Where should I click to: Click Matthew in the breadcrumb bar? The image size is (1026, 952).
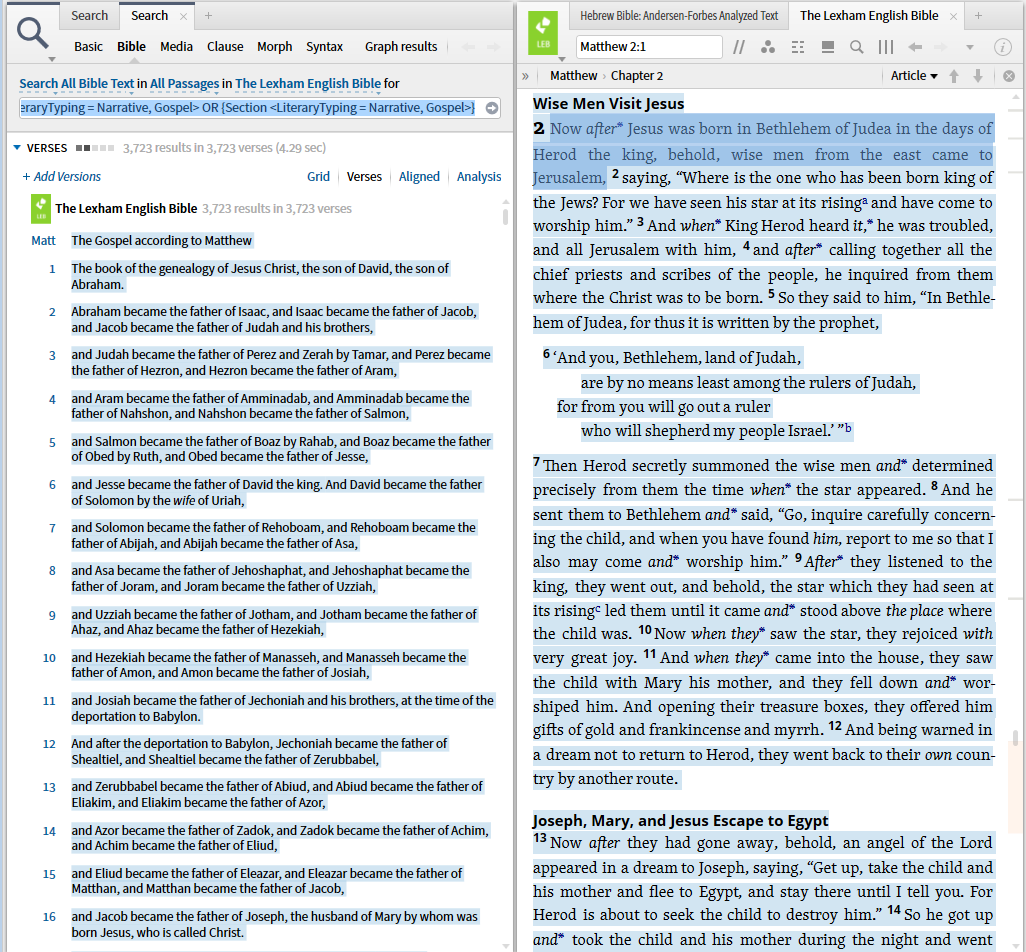[x=573, y=76]
